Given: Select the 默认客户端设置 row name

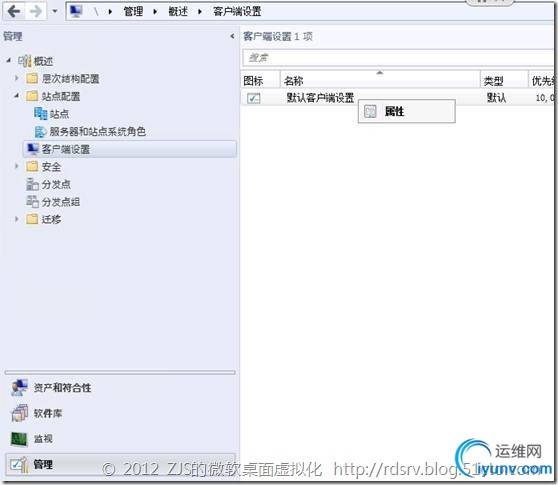Looking at the screenshot, I should coord(320,97).
